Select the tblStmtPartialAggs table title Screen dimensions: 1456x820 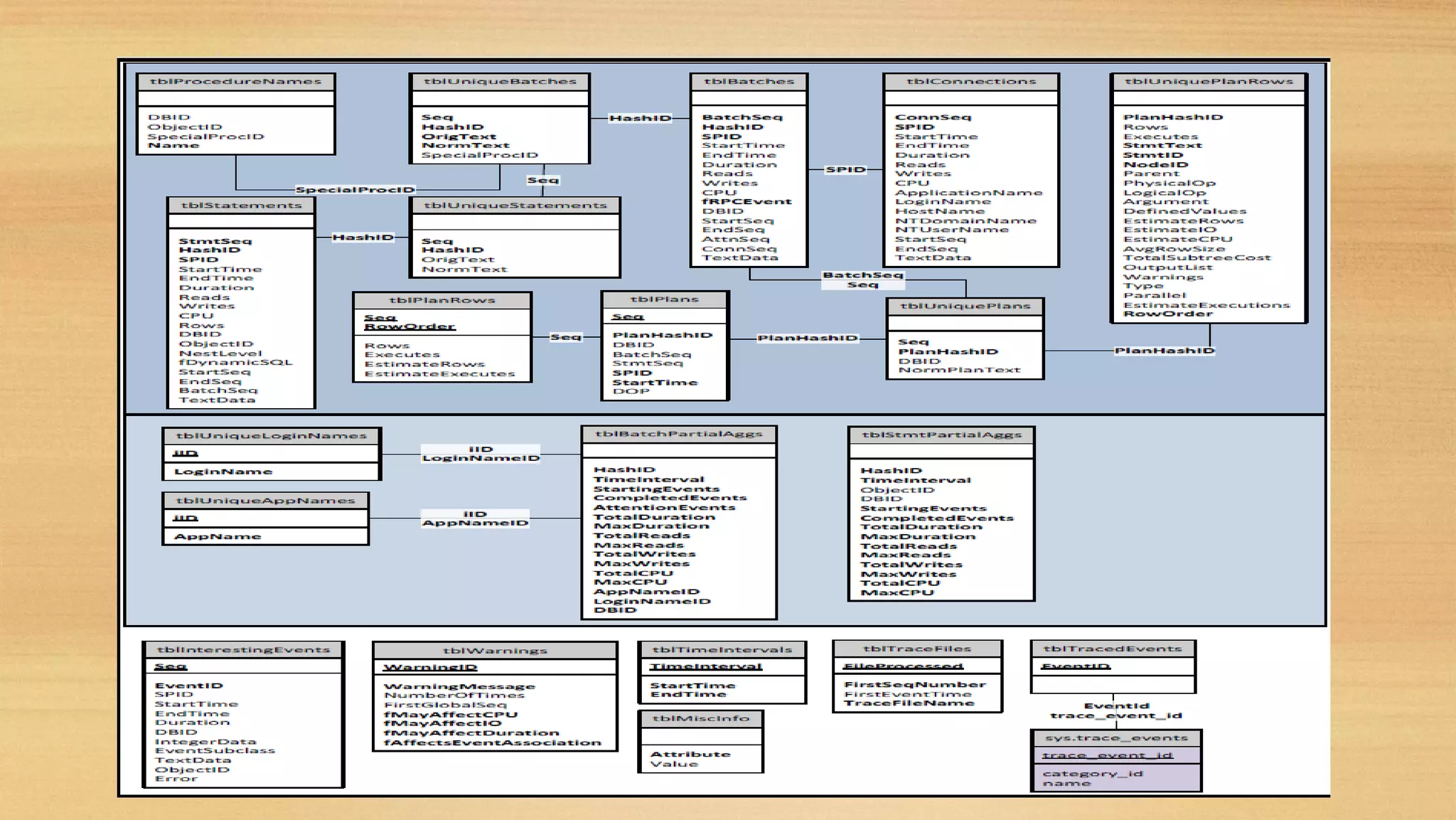point(941,435)
